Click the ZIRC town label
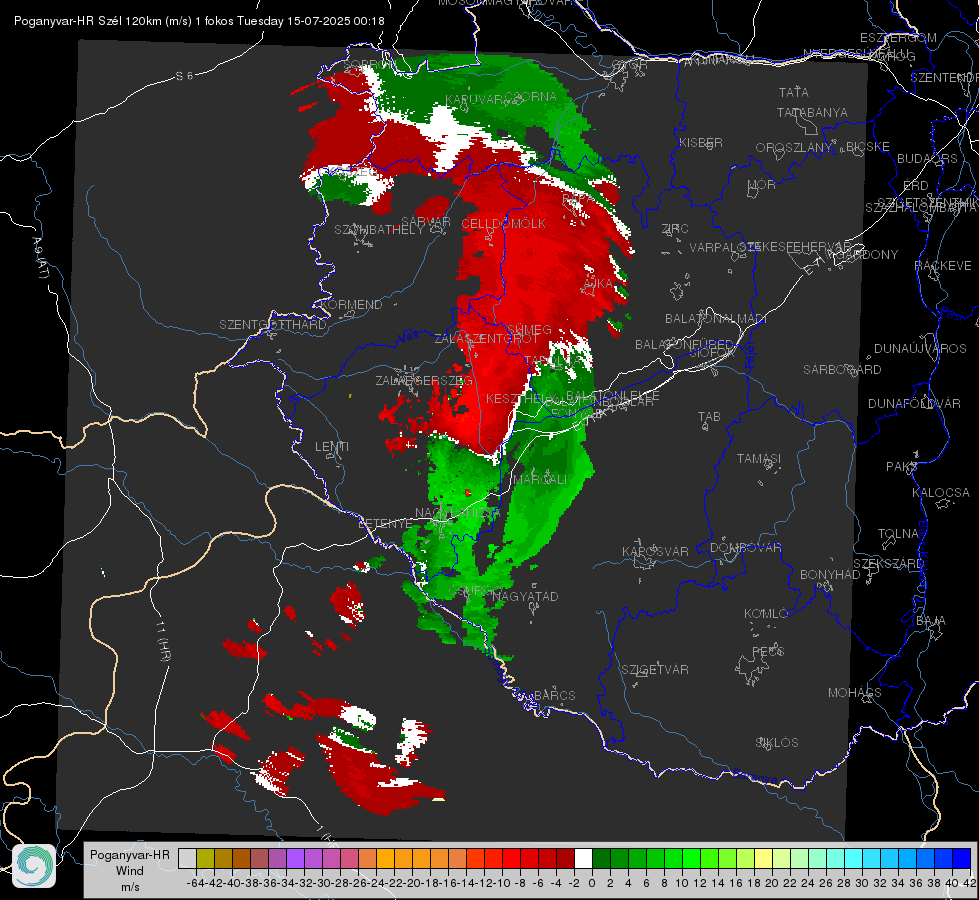Viewport: 979px width, 900px height. 675,229
